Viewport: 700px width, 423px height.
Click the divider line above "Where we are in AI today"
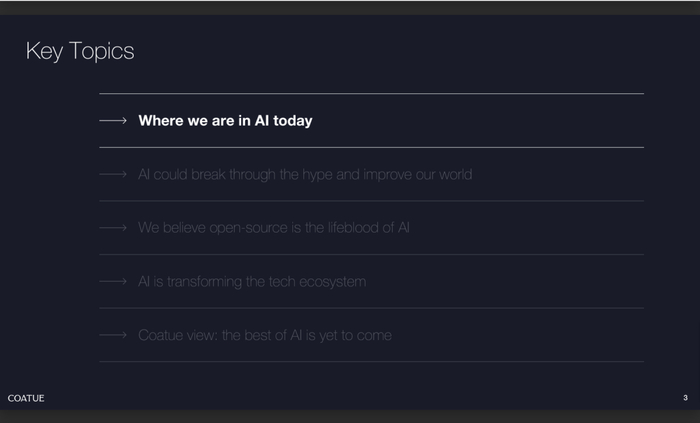371,94
